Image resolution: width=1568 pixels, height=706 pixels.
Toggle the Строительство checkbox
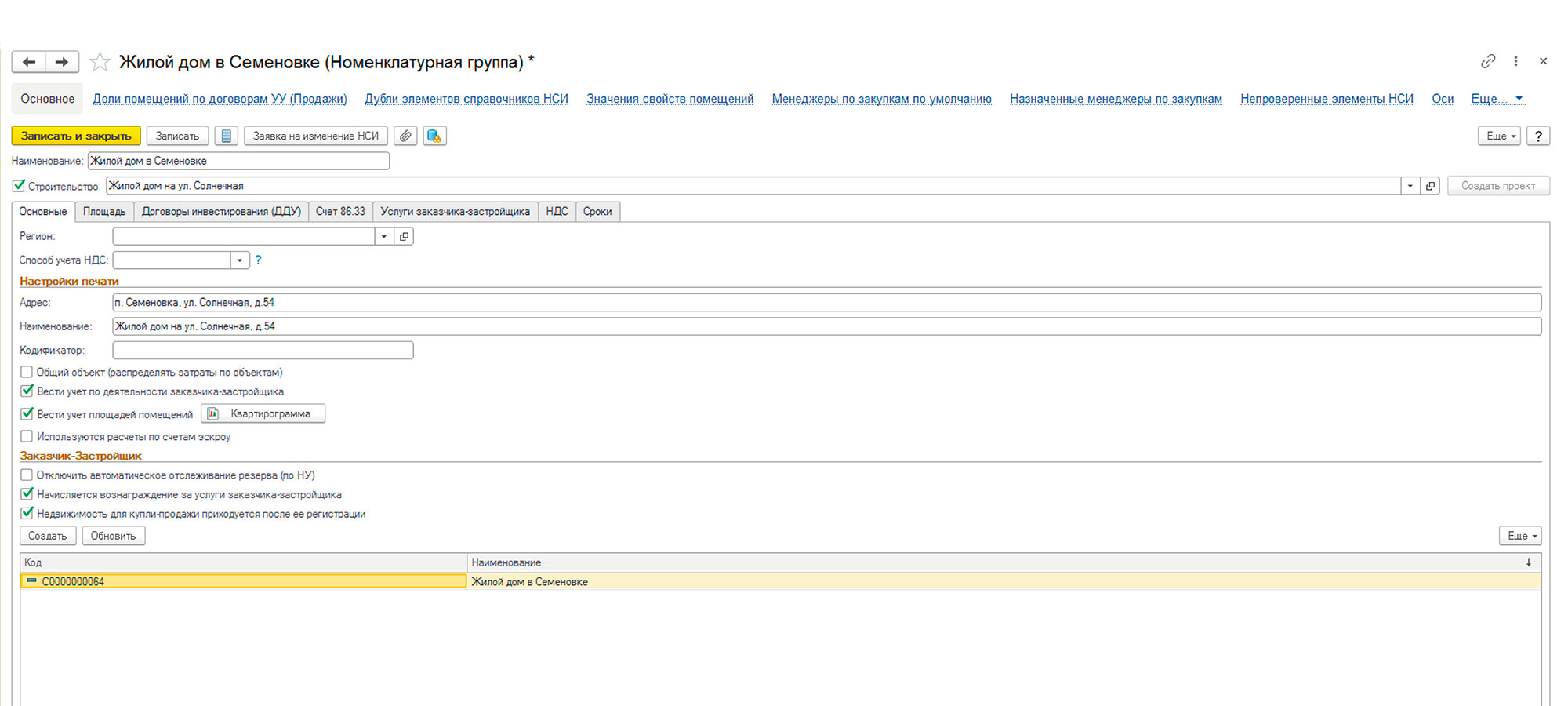(x=19, y=186)
